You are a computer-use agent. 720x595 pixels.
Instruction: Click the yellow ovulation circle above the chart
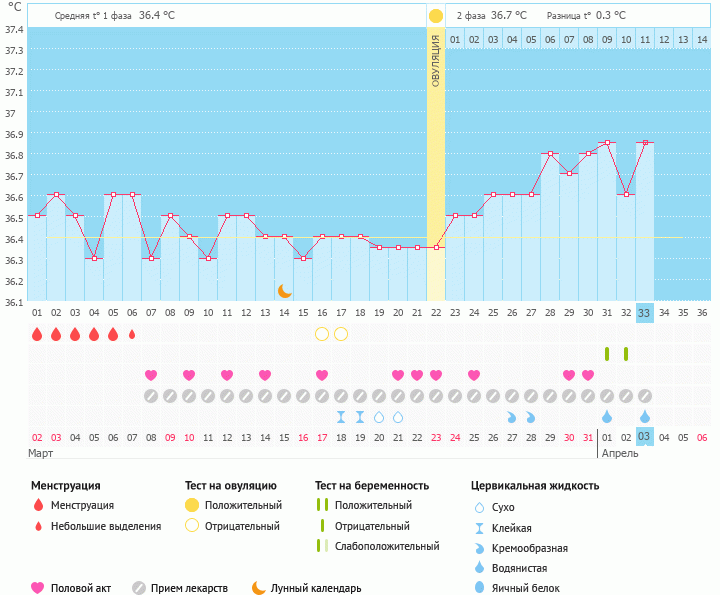tap(435, 16)
